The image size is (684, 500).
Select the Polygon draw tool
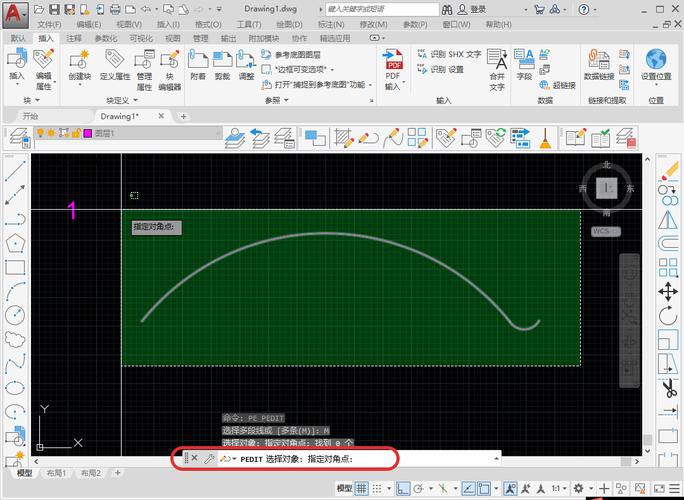tap(14, 242)
